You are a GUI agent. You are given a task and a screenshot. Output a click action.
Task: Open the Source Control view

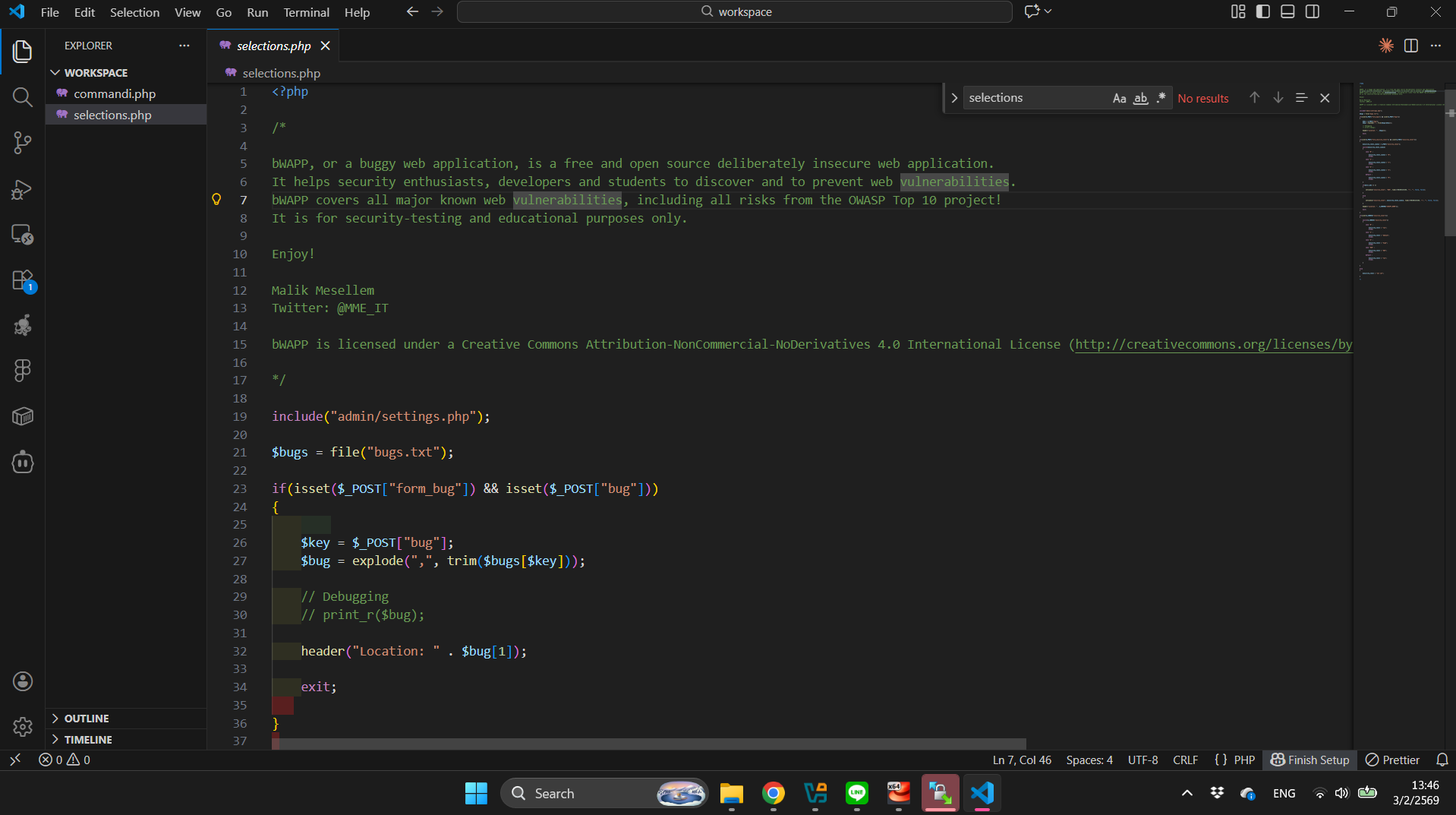(22, 143)
